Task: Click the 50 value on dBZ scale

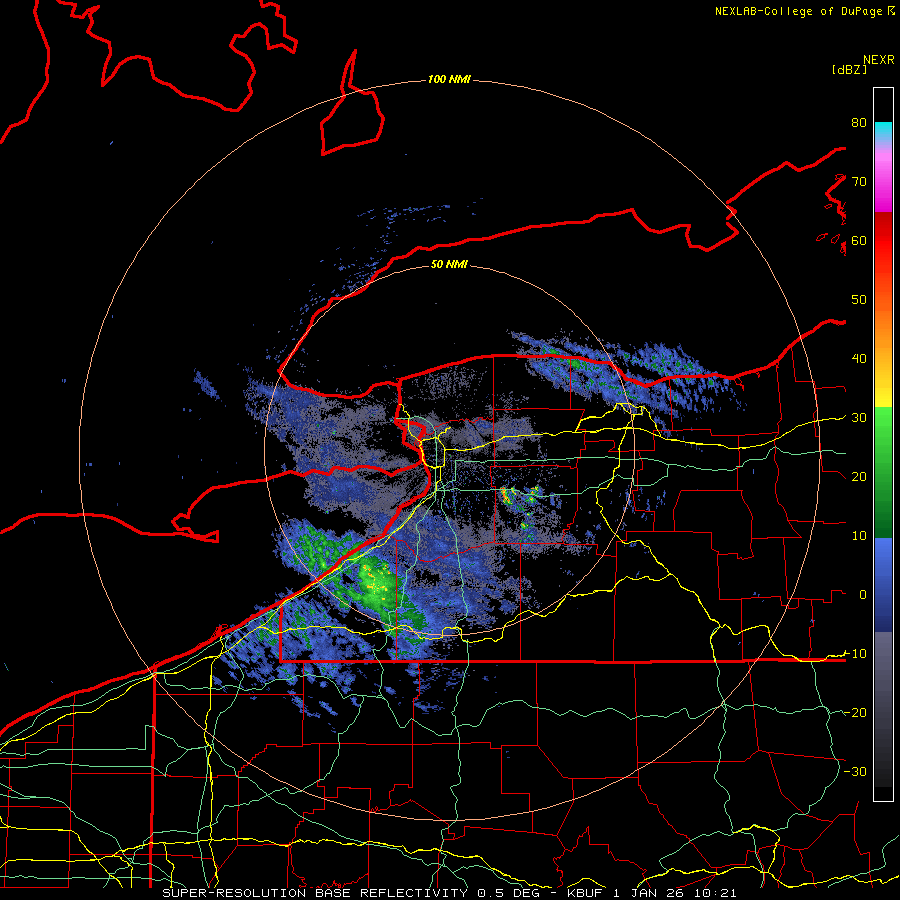Action: click(859, 300)
